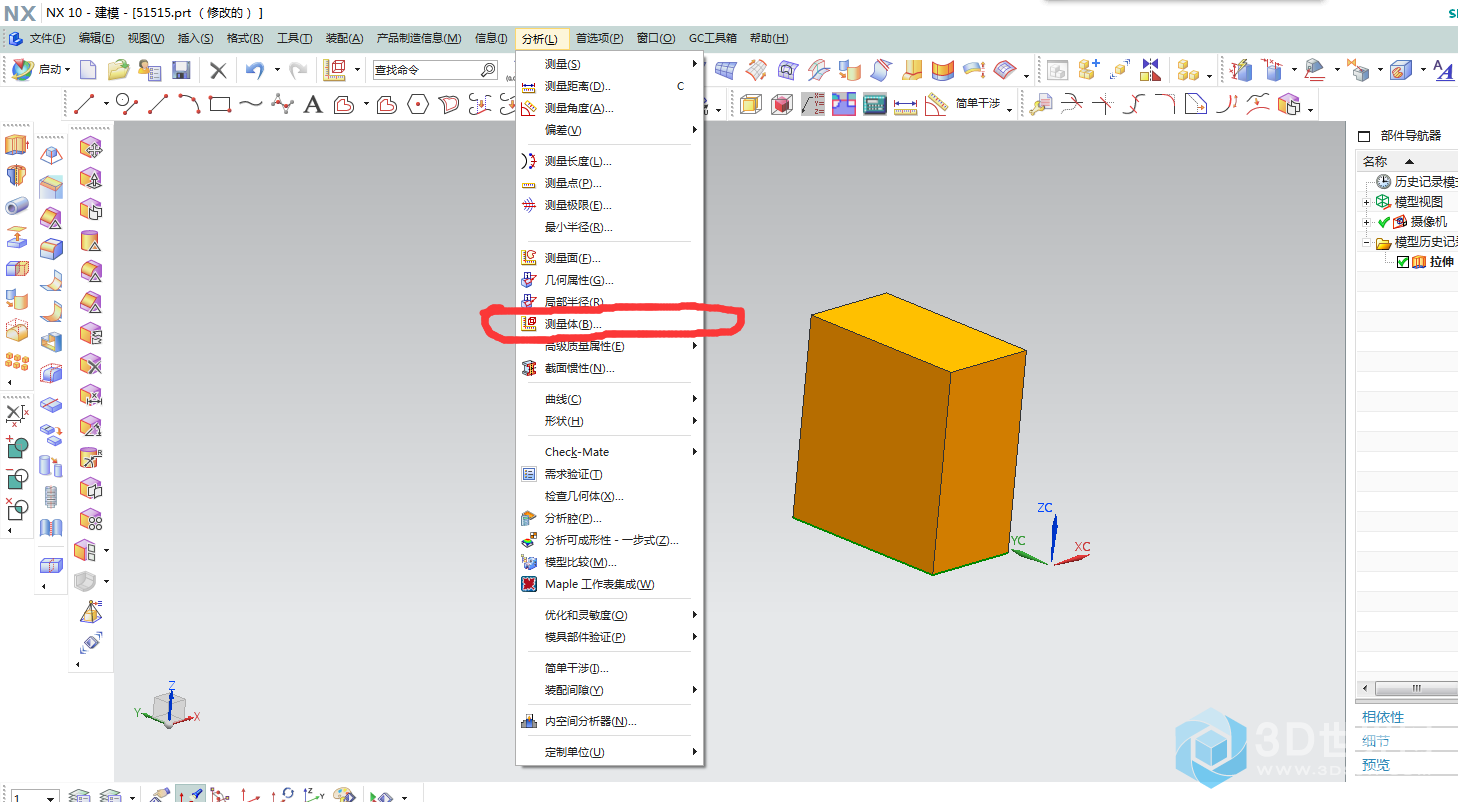This screenshot has height=802, width=1458.
Task: Switch to static wireframe cube view
Action: click(751, 104)
